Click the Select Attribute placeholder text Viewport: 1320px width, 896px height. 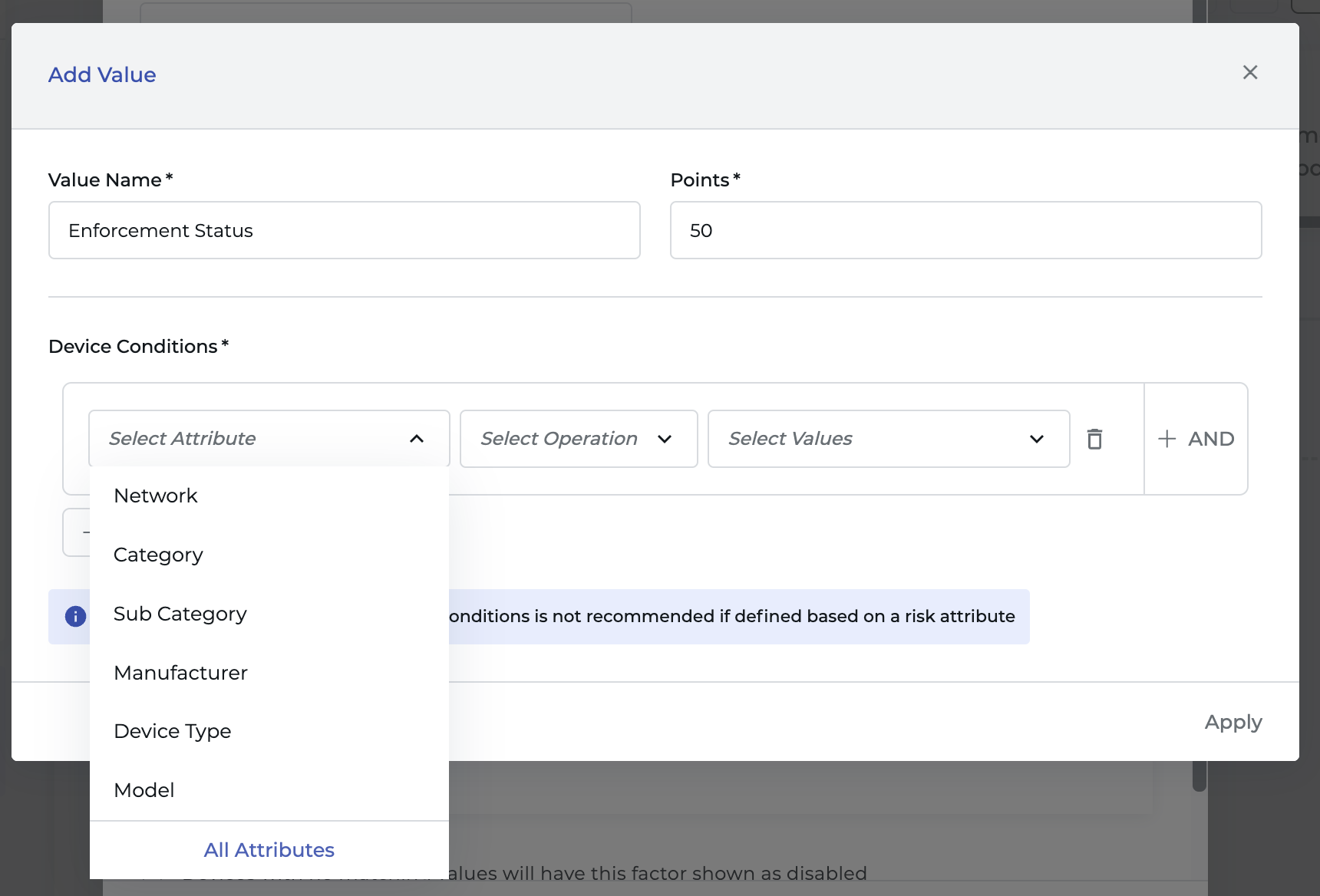pos(183,439)
